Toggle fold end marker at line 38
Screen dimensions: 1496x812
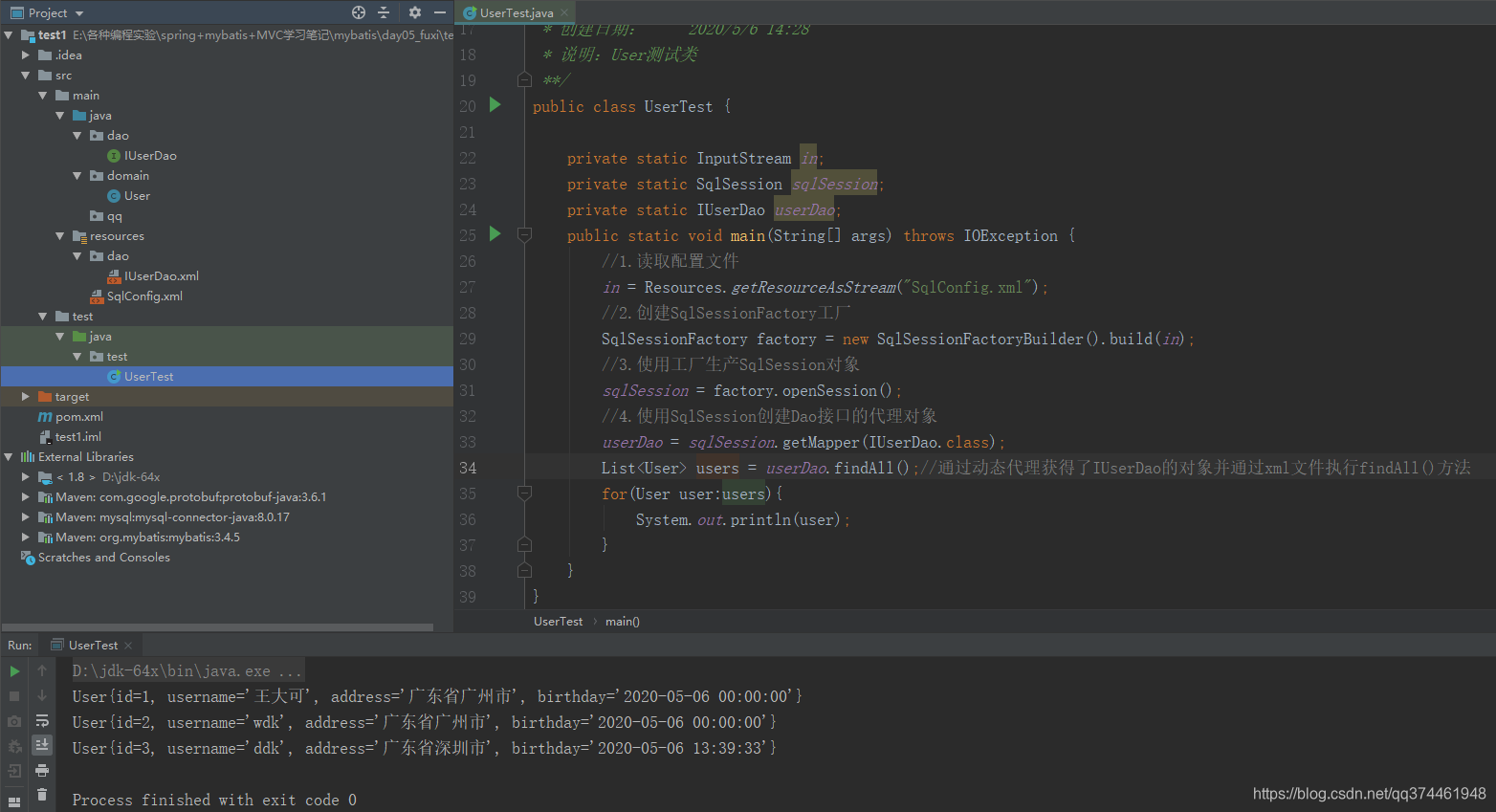pos(524,570)
